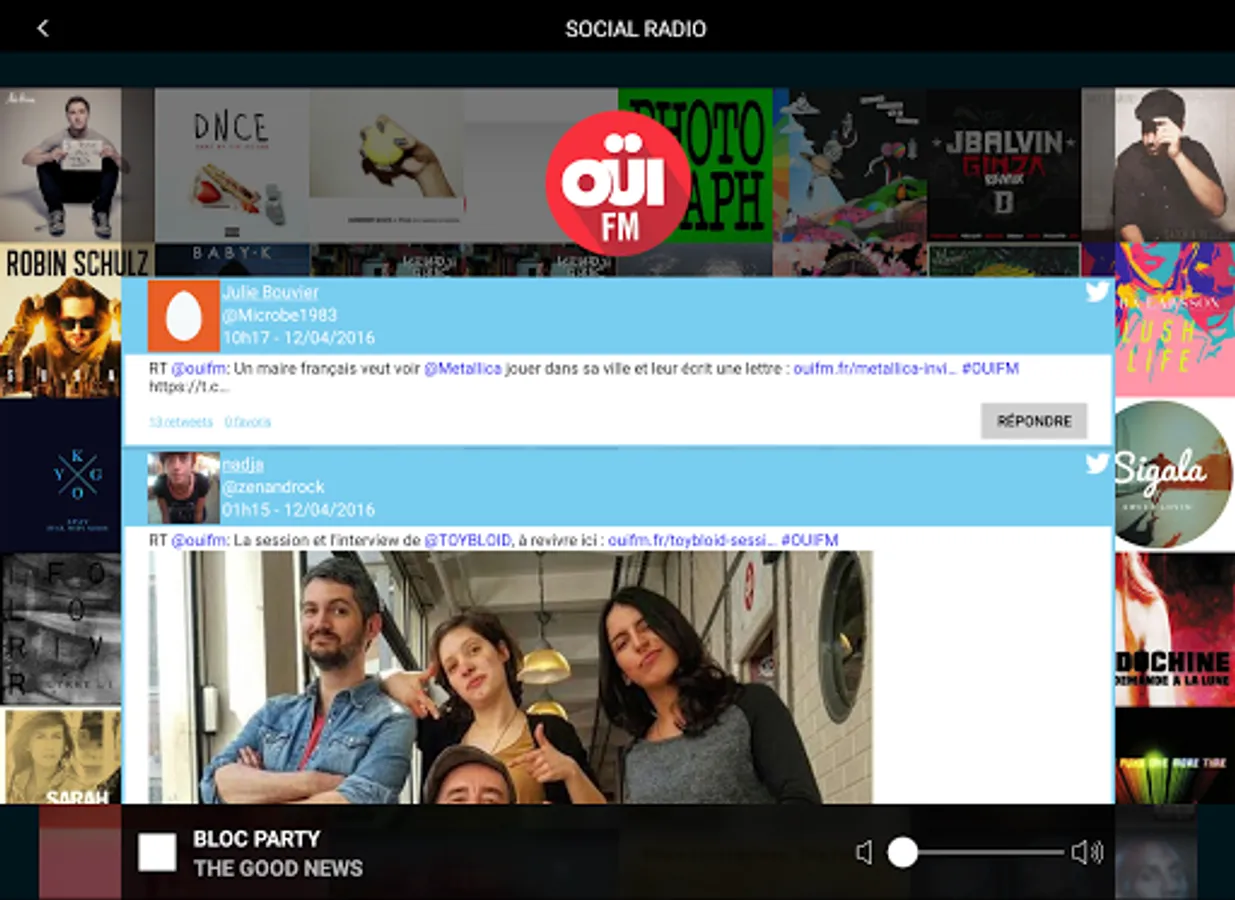Click Julie Bouvier's egg avatar
This screenshot has width=1235, height=900.
(184, 316)
